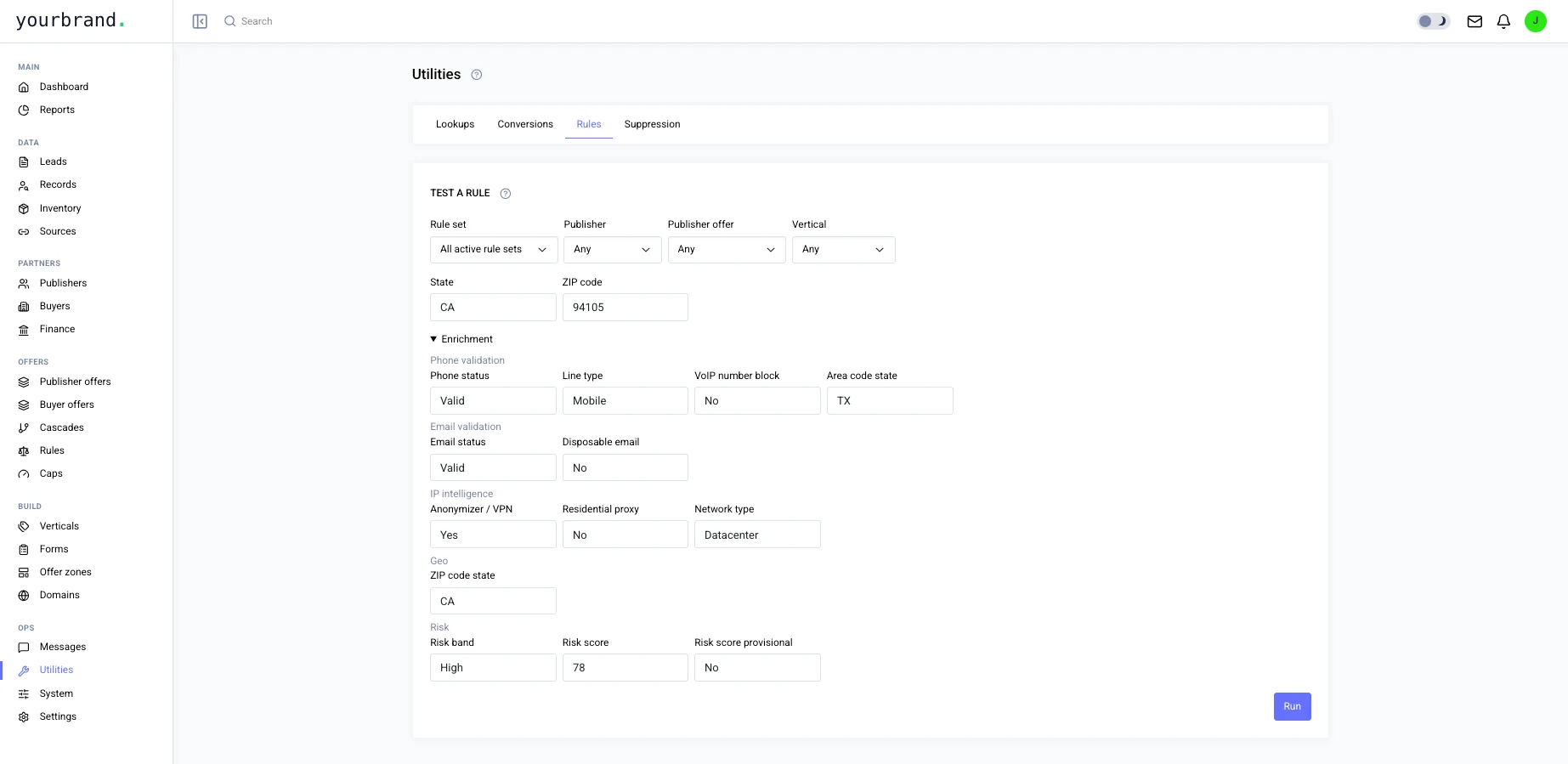Viewport: 1568px width, 764px height.
Task: Switch to the Suppression tab
Action: (x=652, y=124)
